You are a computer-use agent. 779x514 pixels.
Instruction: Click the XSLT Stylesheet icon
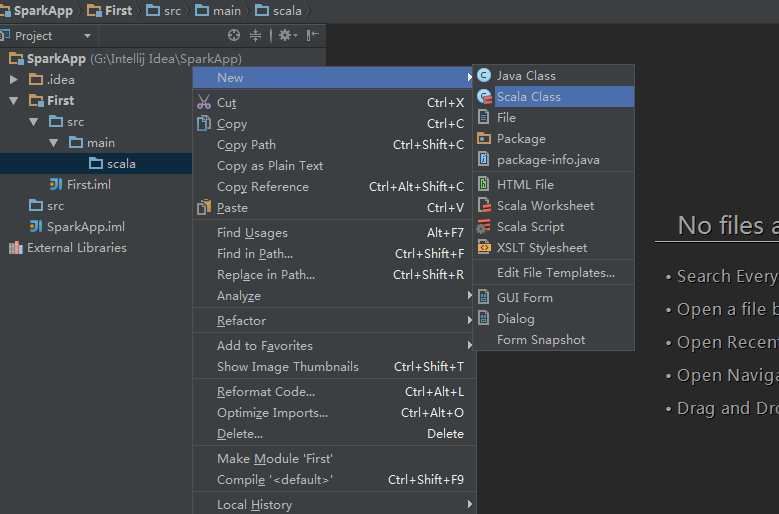point(484,247)
